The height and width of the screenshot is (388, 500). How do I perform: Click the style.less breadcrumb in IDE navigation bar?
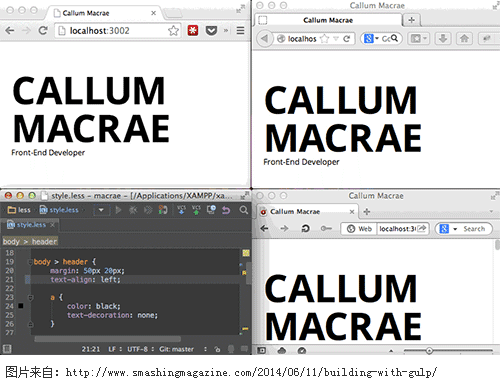click(59, 210)
